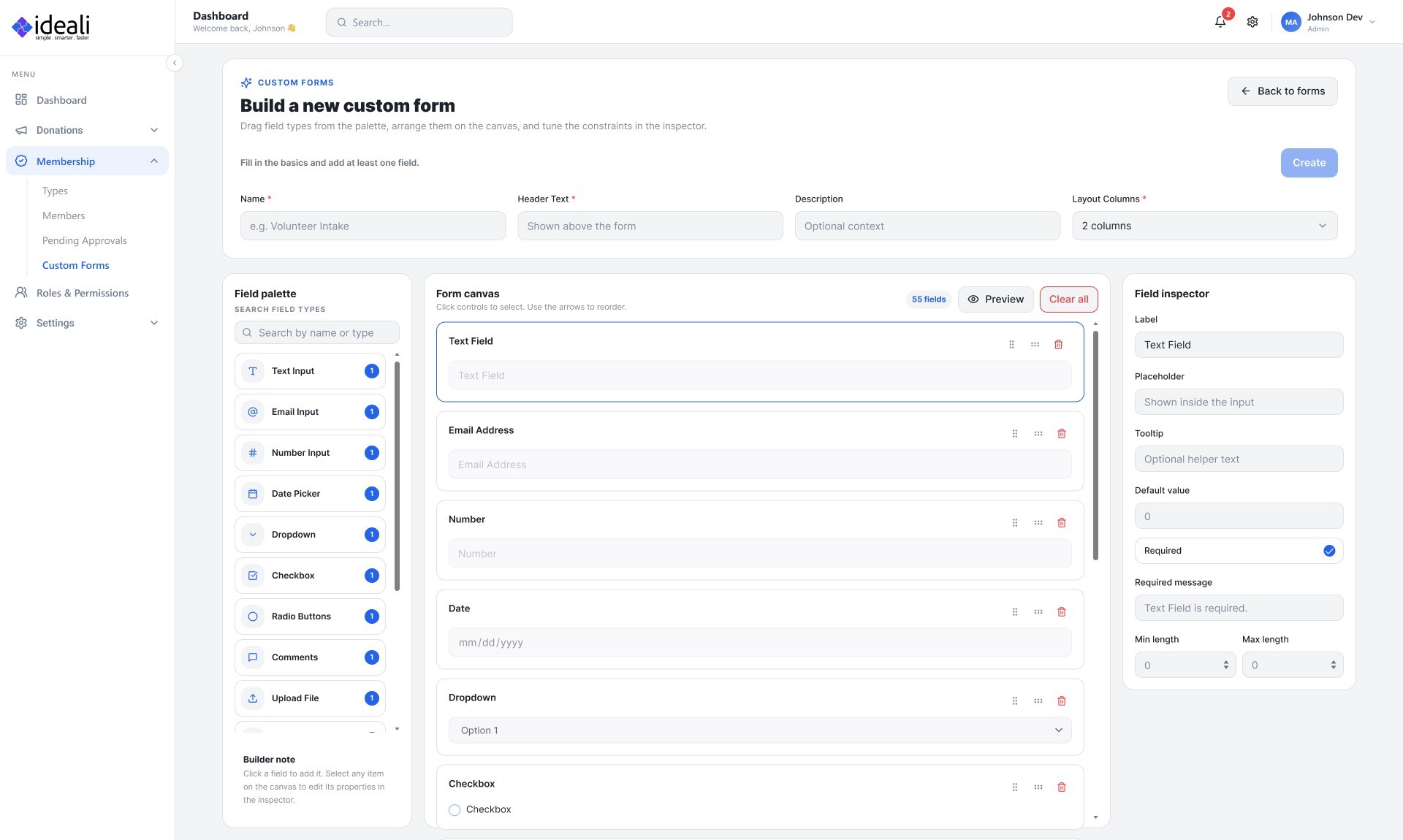Image resolution: width=1403 pixels, height=840 pixels.
Task: Click the Number field horizontal grip icon
Action: tap(1038, 522)
